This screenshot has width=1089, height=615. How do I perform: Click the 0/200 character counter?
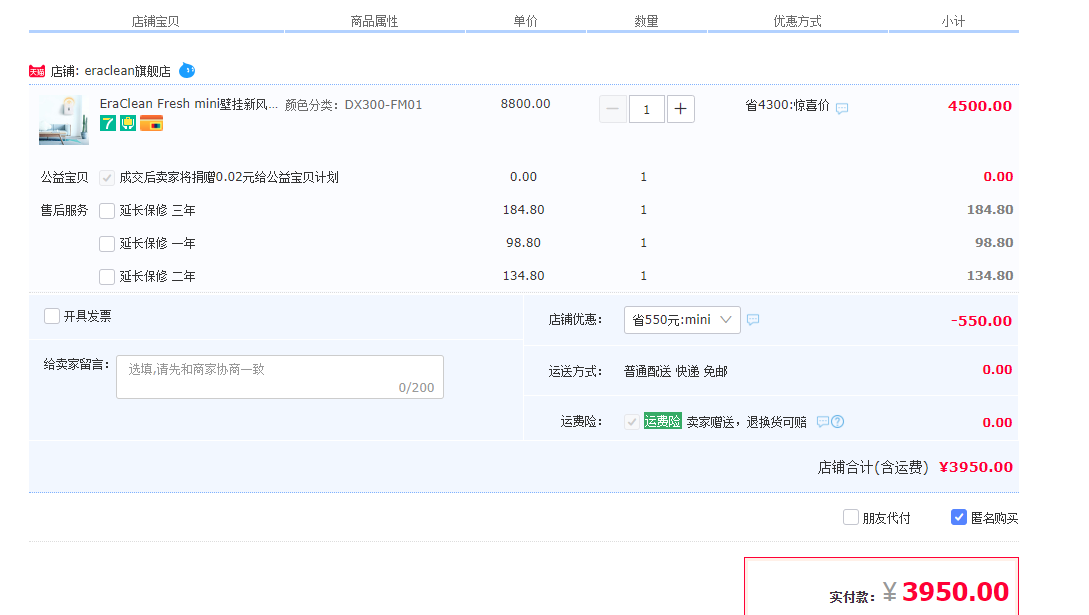click(x=417, y=387)
